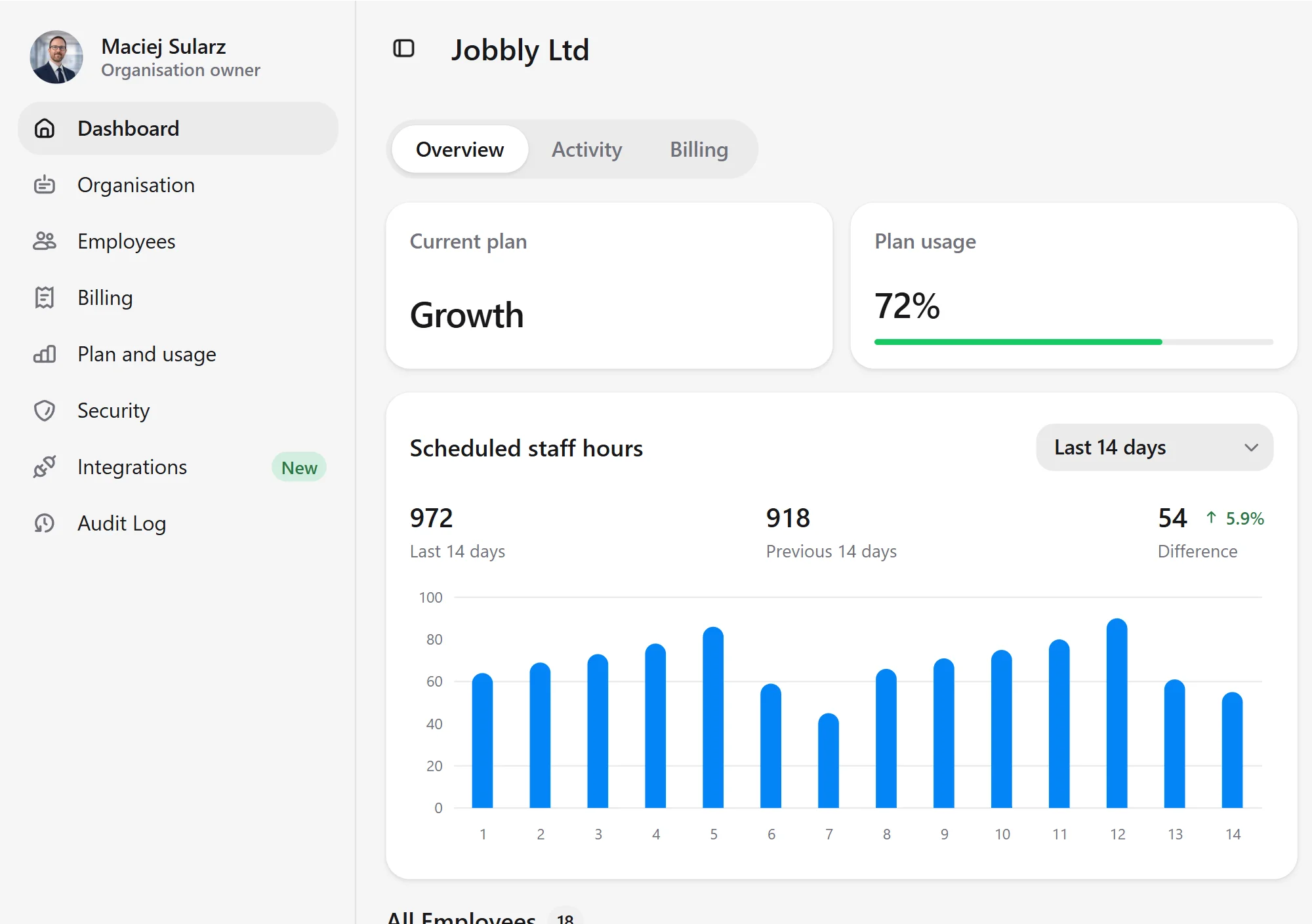Select the Overview tab
1312x924 pixels.
[460, 150]
